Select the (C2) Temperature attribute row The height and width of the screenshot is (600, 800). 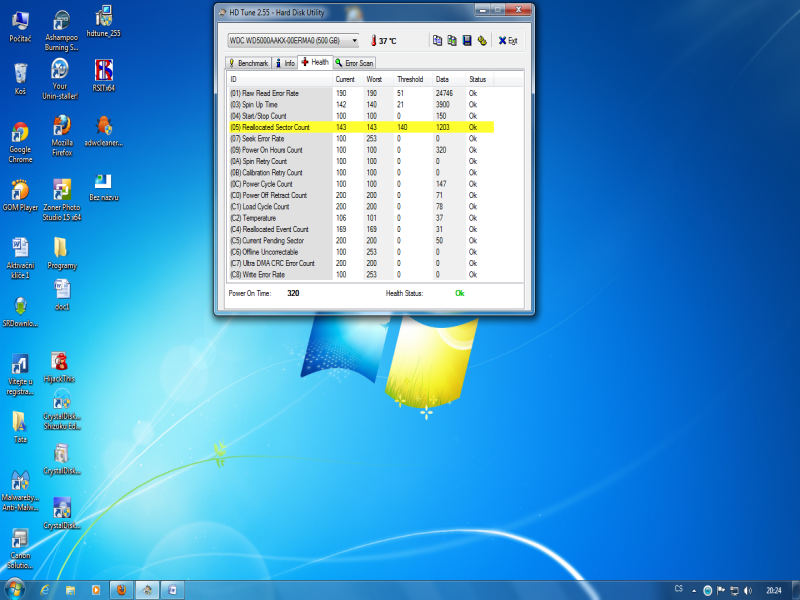click(361, 218)
